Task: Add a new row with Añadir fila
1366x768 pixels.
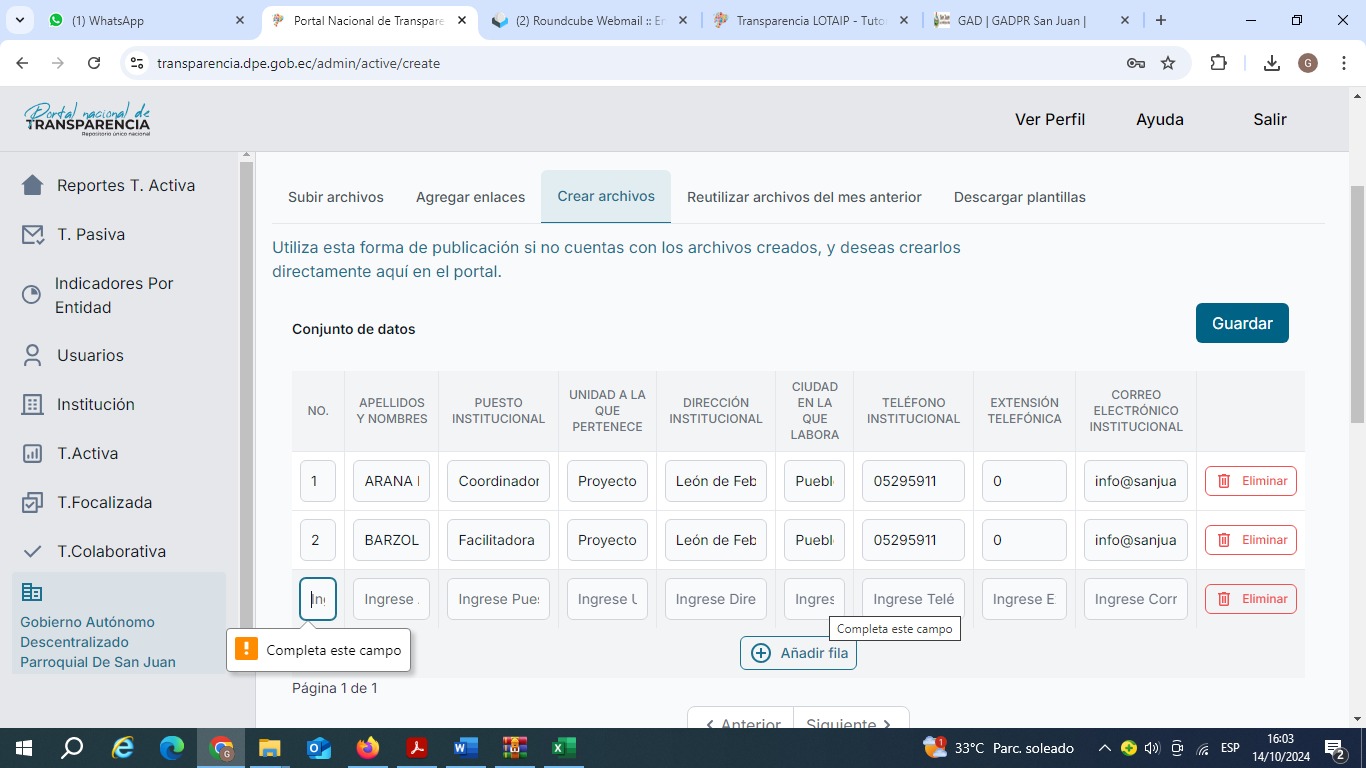Action: coord(798,653)
